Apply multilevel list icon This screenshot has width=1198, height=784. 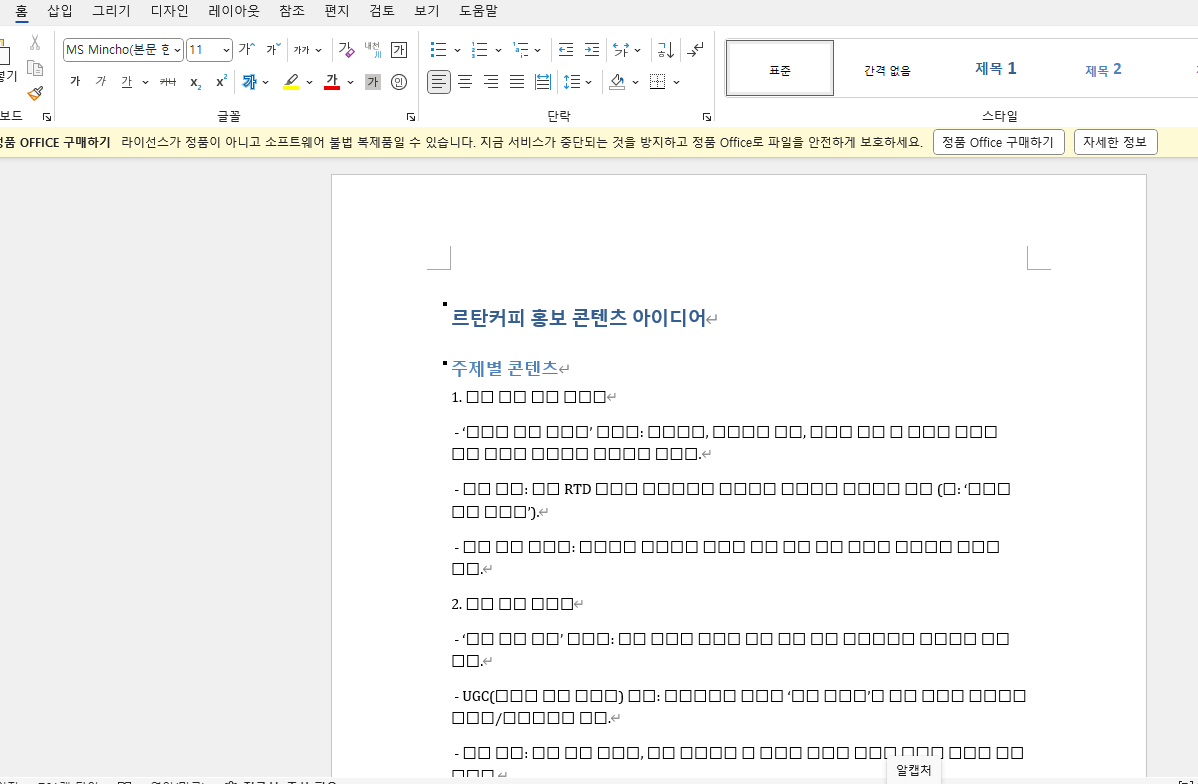[520, 50]
